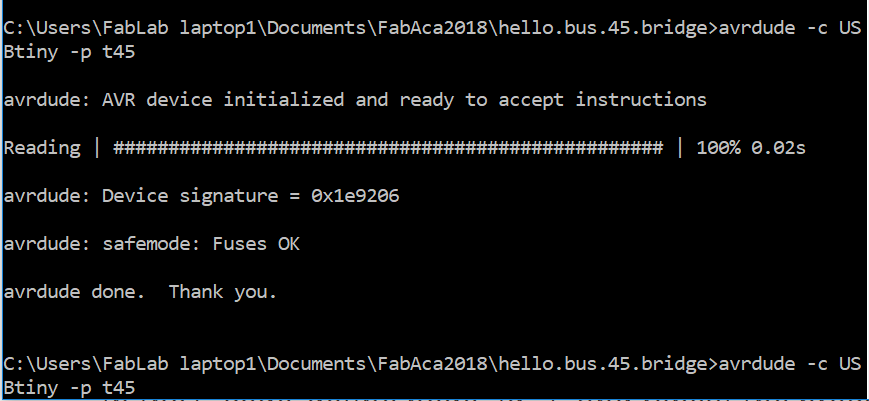Click the 'Thank you.' text

[x=222, y=292]
